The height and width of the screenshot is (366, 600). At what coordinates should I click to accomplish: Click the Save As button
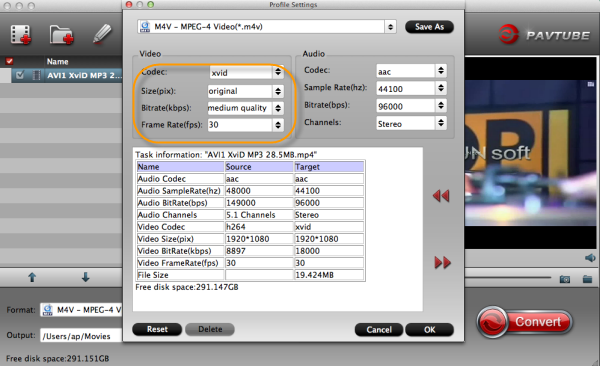point(429,27)
